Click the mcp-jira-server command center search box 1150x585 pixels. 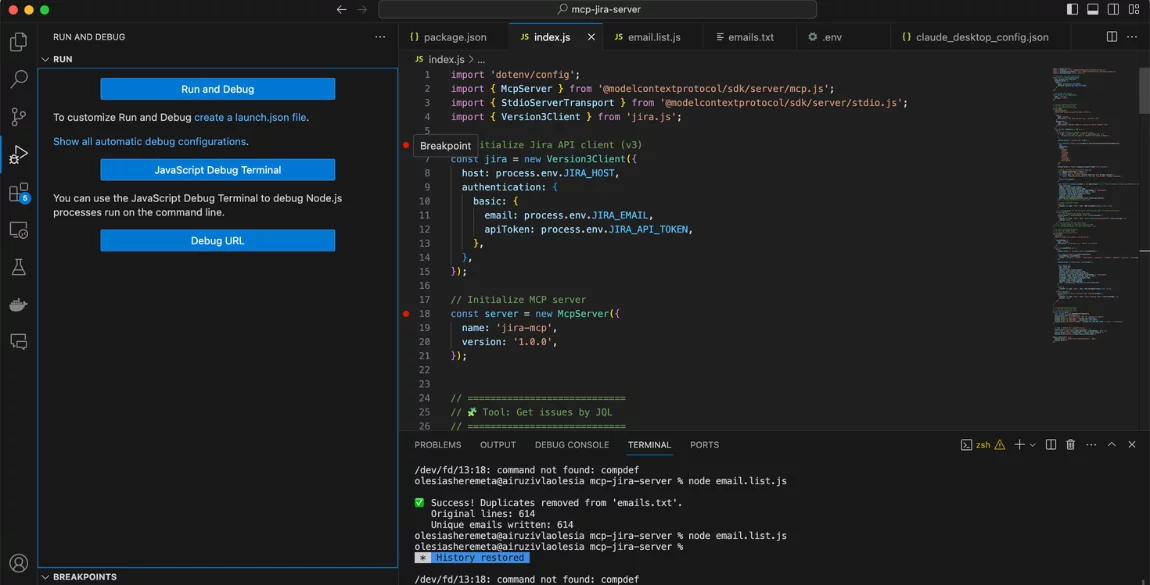(x=597, y=10)
